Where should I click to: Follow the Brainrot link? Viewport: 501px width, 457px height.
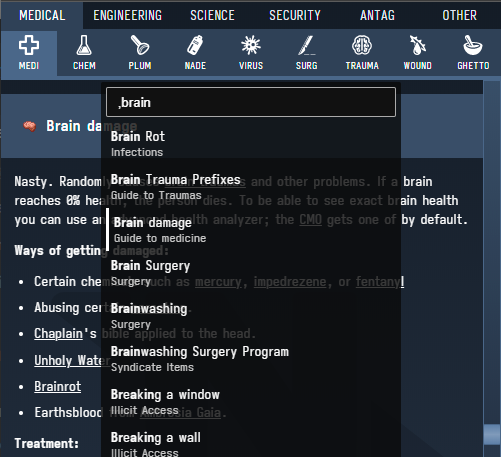[x=58, y=386]
